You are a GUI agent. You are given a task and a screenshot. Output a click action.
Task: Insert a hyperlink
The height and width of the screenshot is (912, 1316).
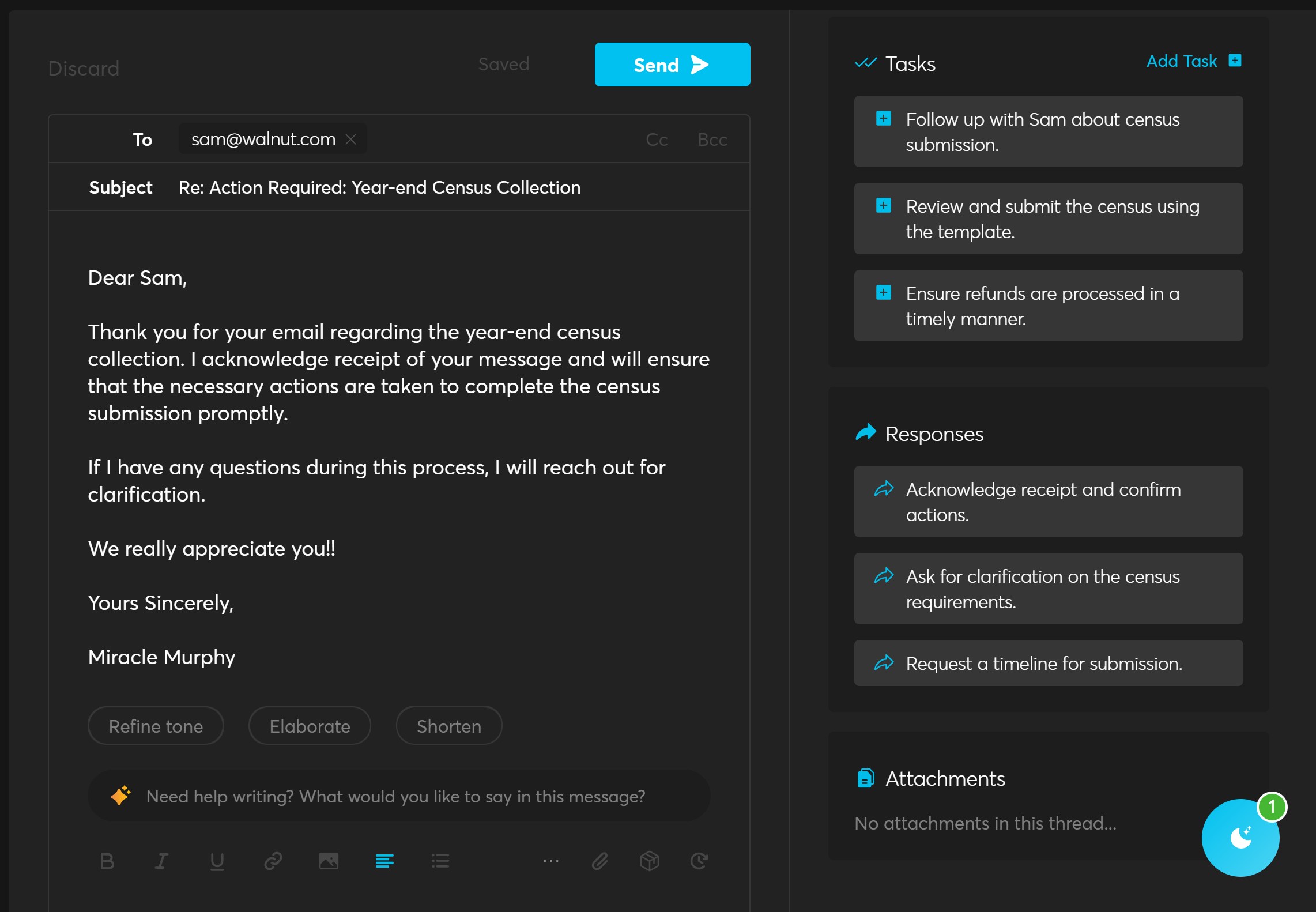[x=273, y=861]
